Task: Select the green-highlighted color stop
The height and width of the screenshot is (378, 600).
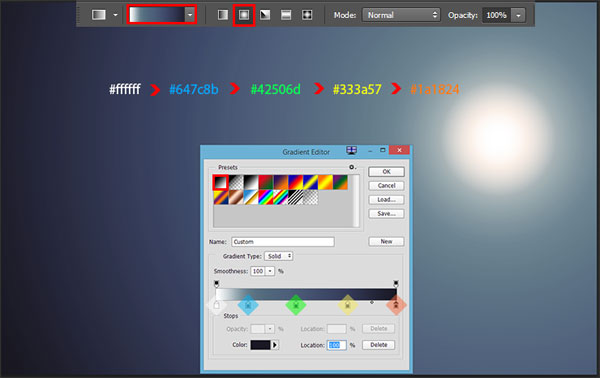Action: [296, 305]
